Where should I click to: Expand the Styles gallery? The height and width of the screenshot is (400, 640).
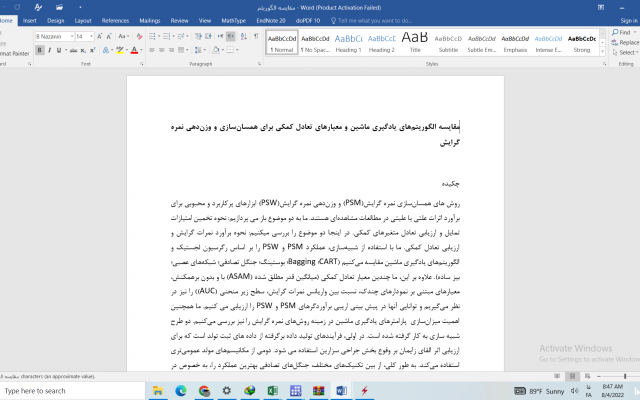[x=602, y=51]
